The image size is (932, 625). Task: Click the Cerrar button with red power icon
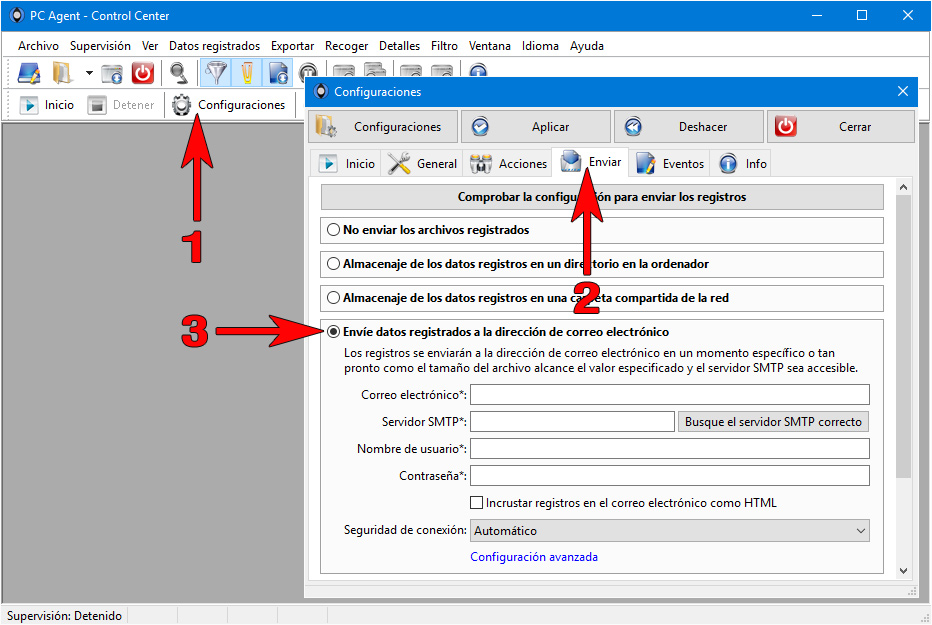click(x=840, y=127)
